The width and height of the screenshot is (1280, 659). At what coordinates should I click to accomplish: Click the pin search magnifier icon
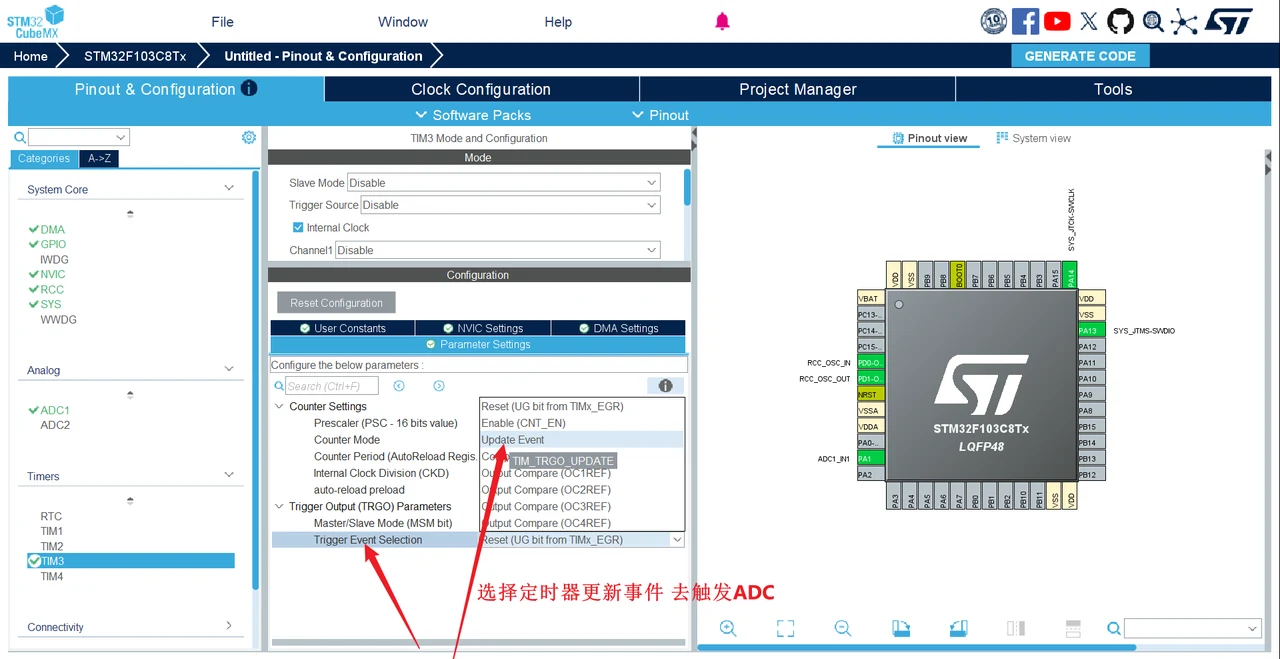1113,628
